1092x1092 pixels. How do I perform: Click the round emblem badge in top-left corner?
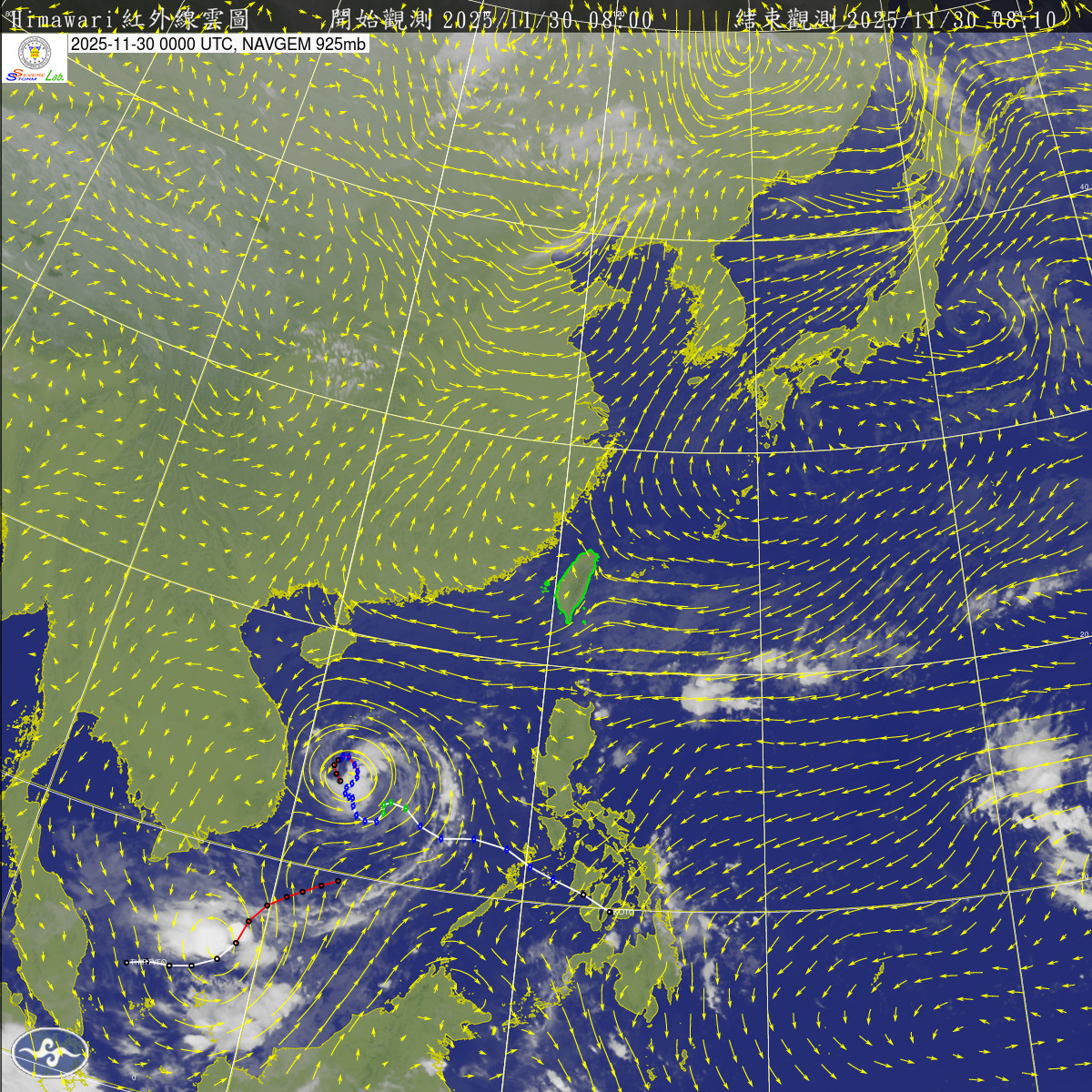tap(35, 53)
